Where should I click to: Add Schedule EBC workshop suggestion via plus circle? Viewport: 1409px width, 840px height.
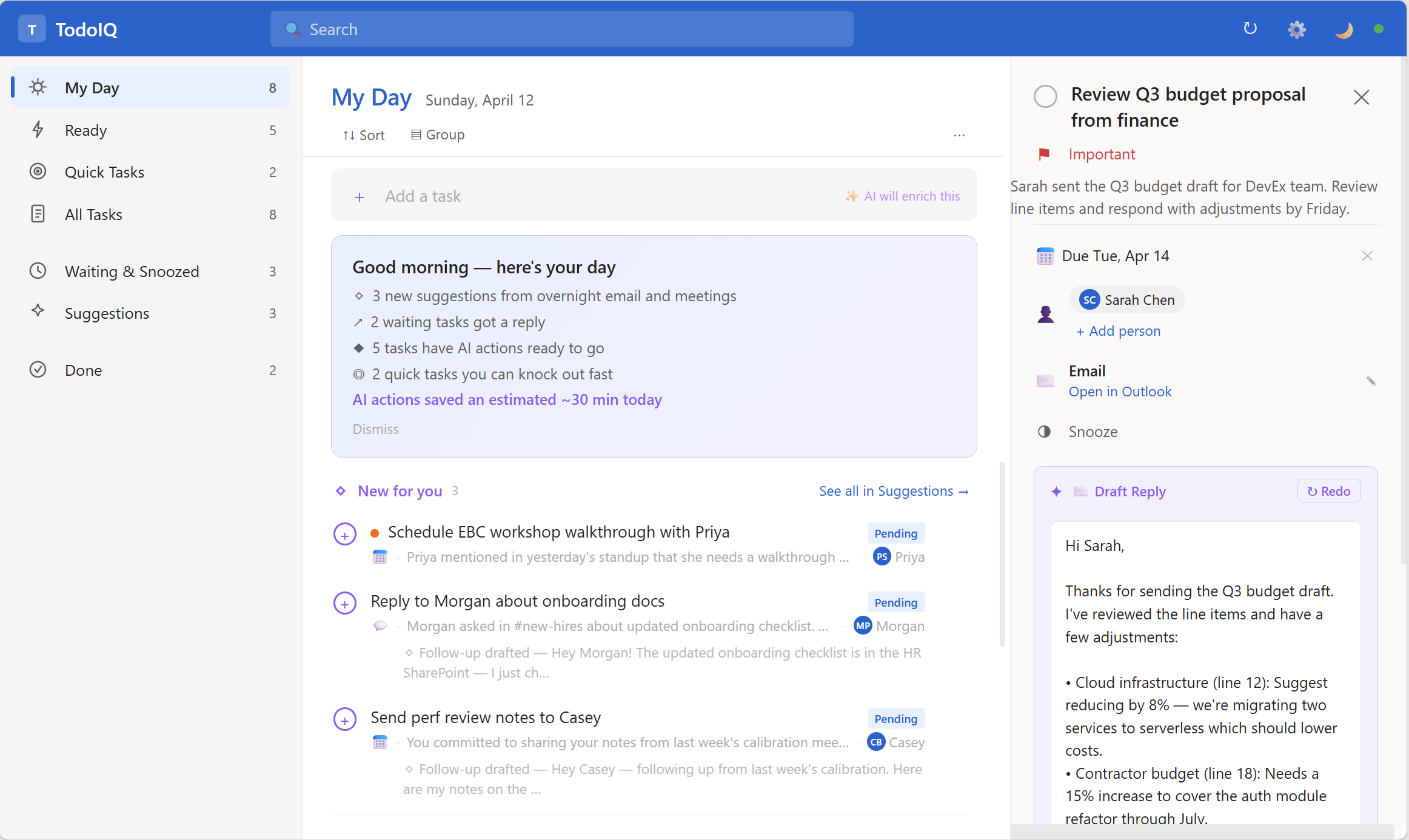[x=345, y=535]
